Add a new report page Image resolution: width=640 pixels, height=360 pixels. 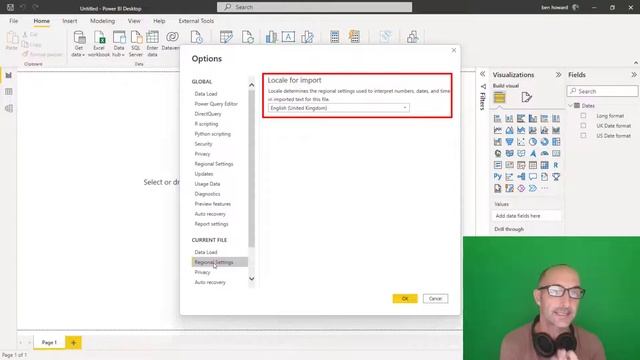point(73,343)
